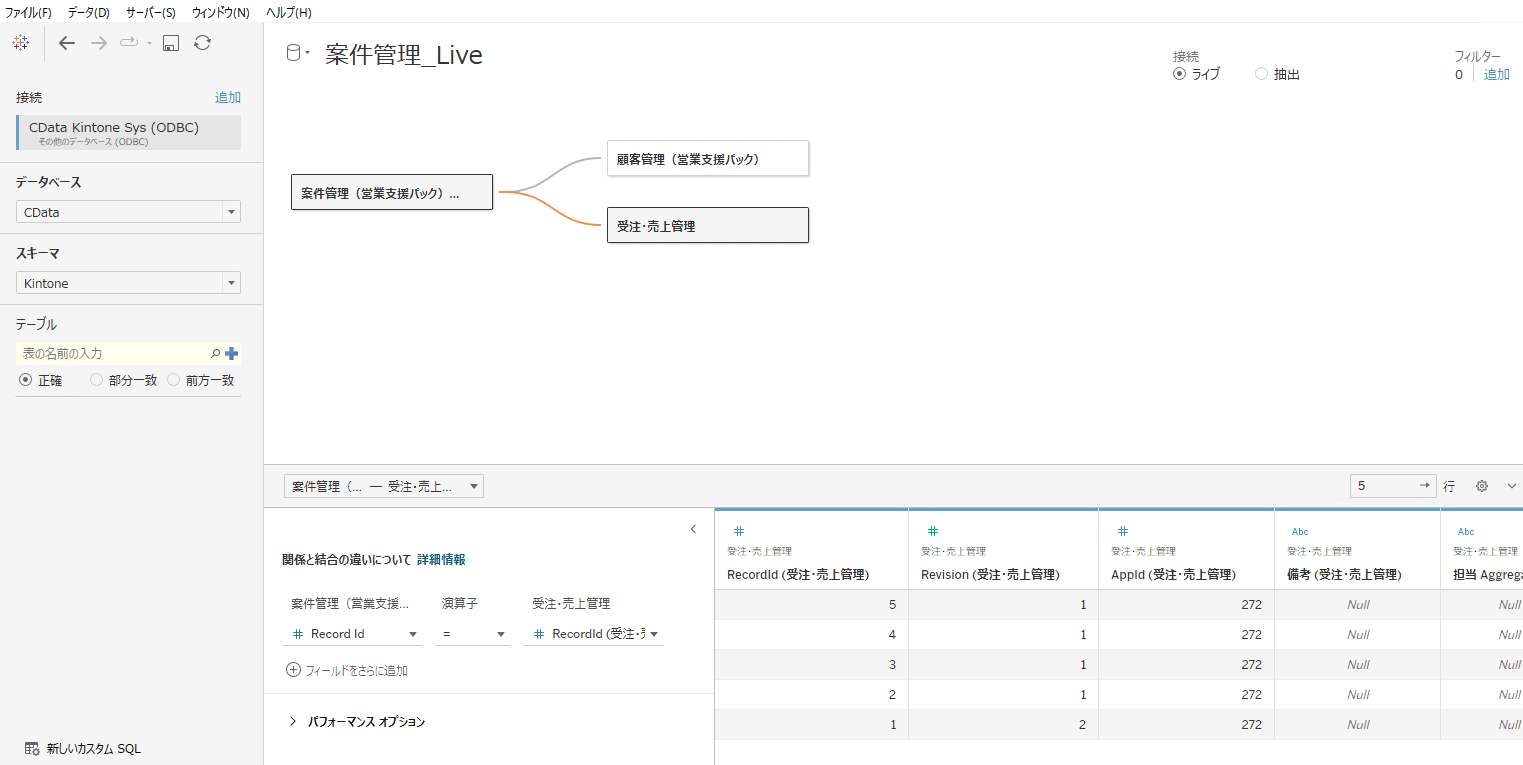Open the 詳細情報 link
The height and width of the screenshot is (765, 1523).
click(441, 559)
